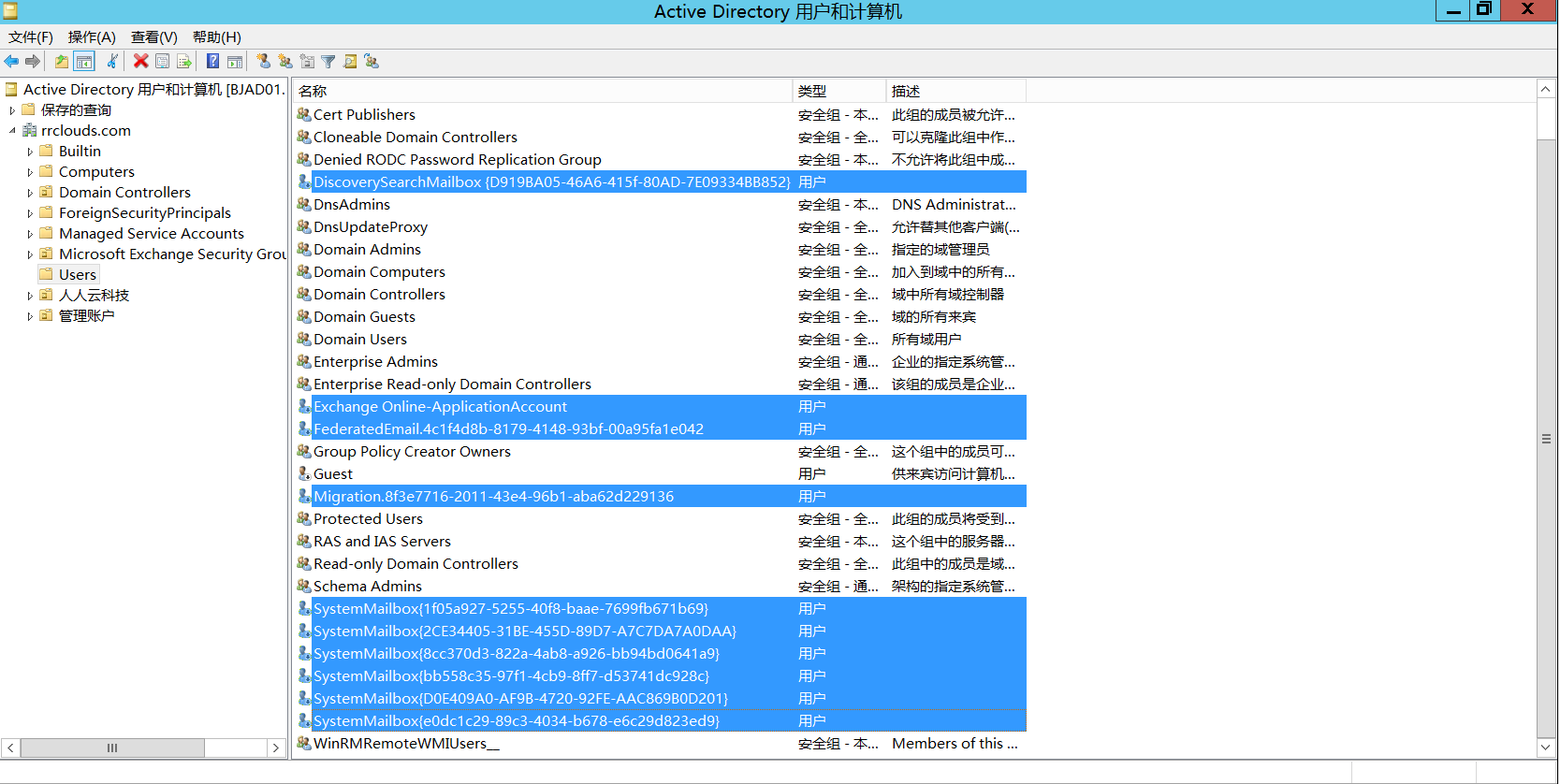Click tree pane scroll left arrow
The width and height of the screenshot is (1560, 784).
tap(10, 748)
